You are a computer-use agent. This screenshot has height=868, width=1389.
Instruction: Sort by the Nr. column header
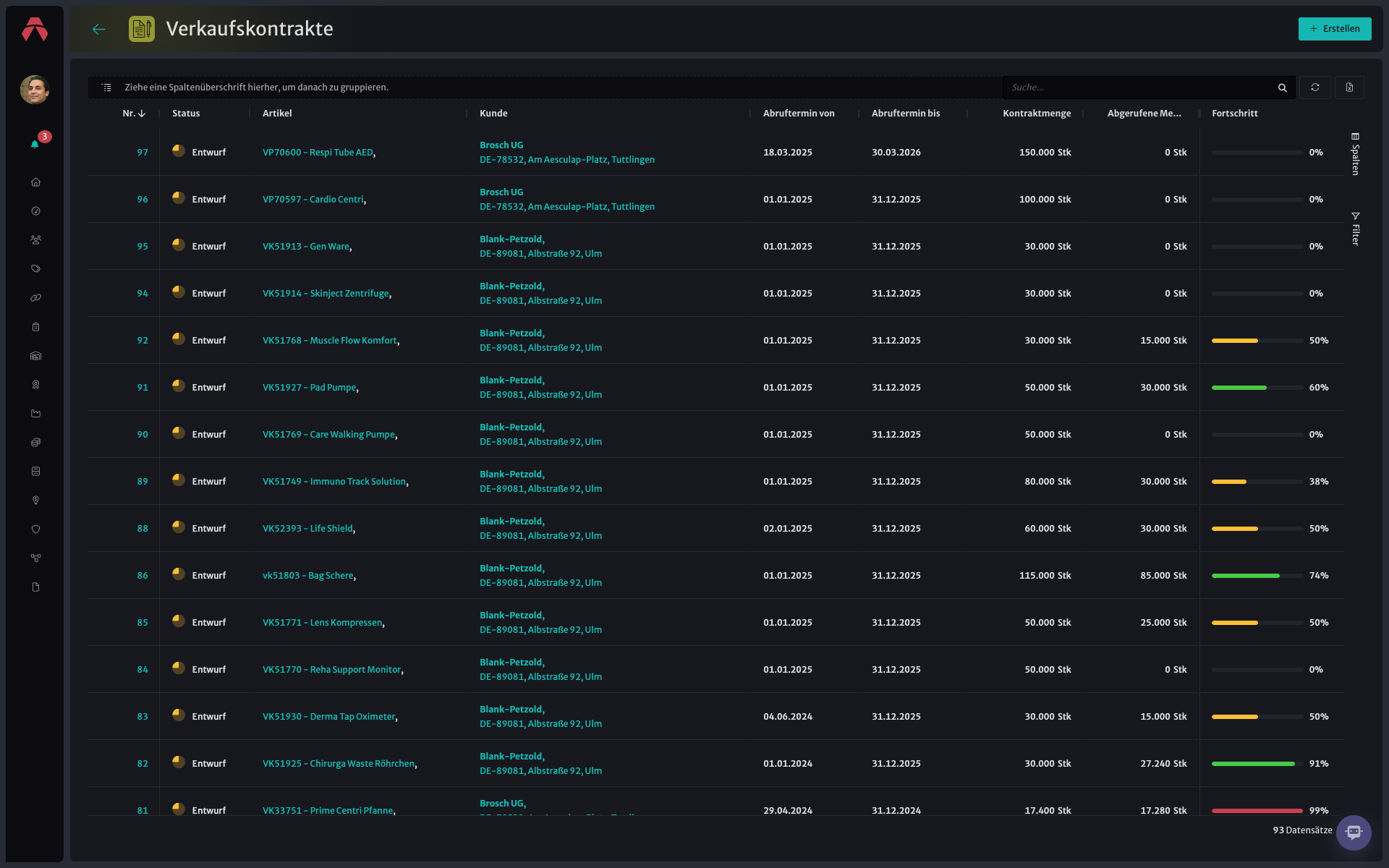click(x=134, y=114)
